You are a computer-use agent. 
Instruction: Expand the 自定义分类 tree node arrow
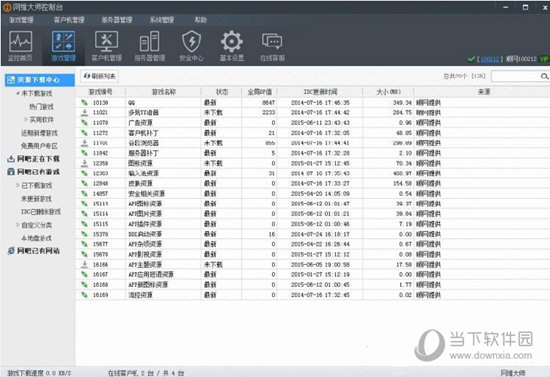18,225
